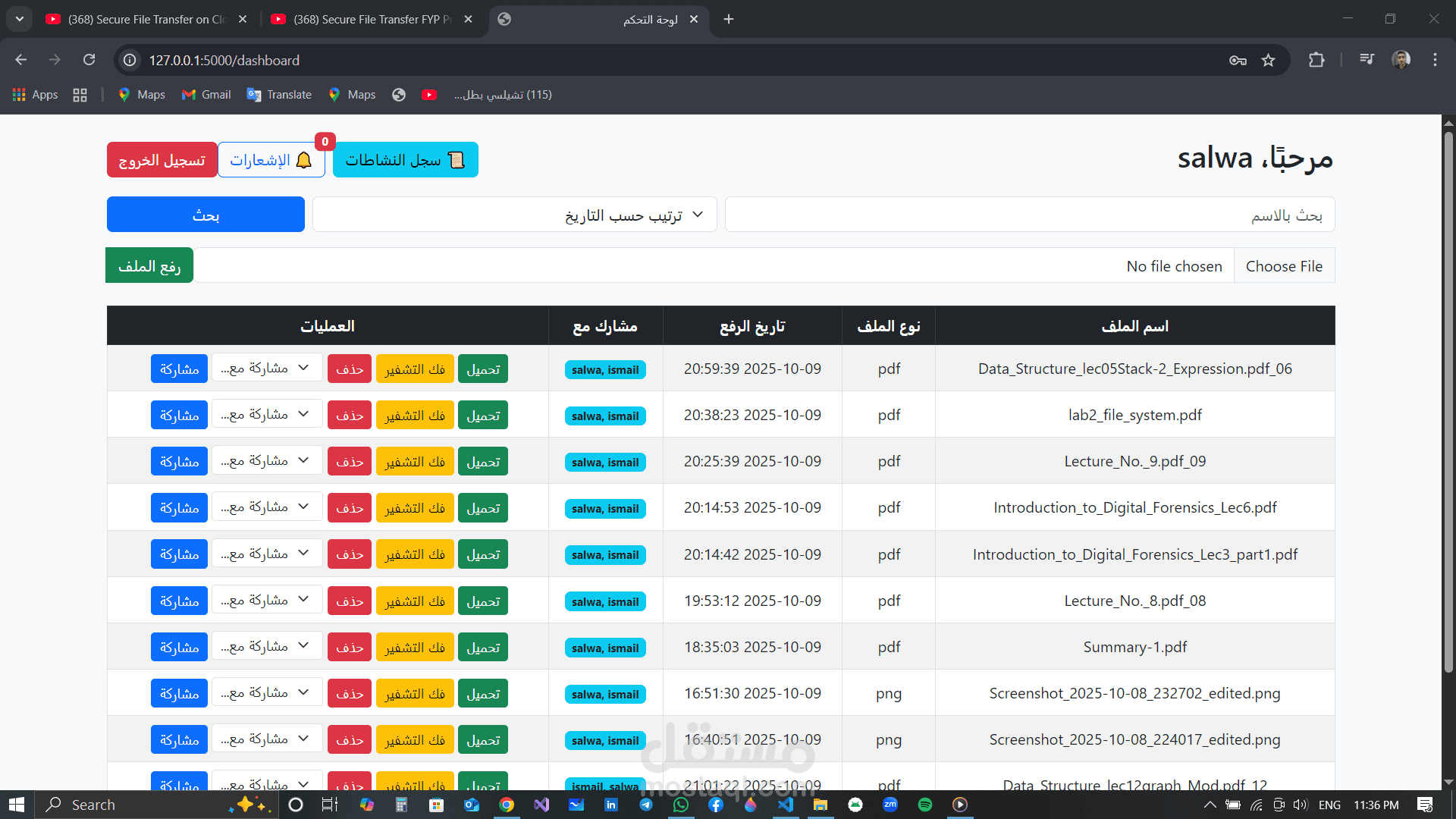1456x819 pixels.
Task: Click the search-by-name input field
Action: point(1029,215)
